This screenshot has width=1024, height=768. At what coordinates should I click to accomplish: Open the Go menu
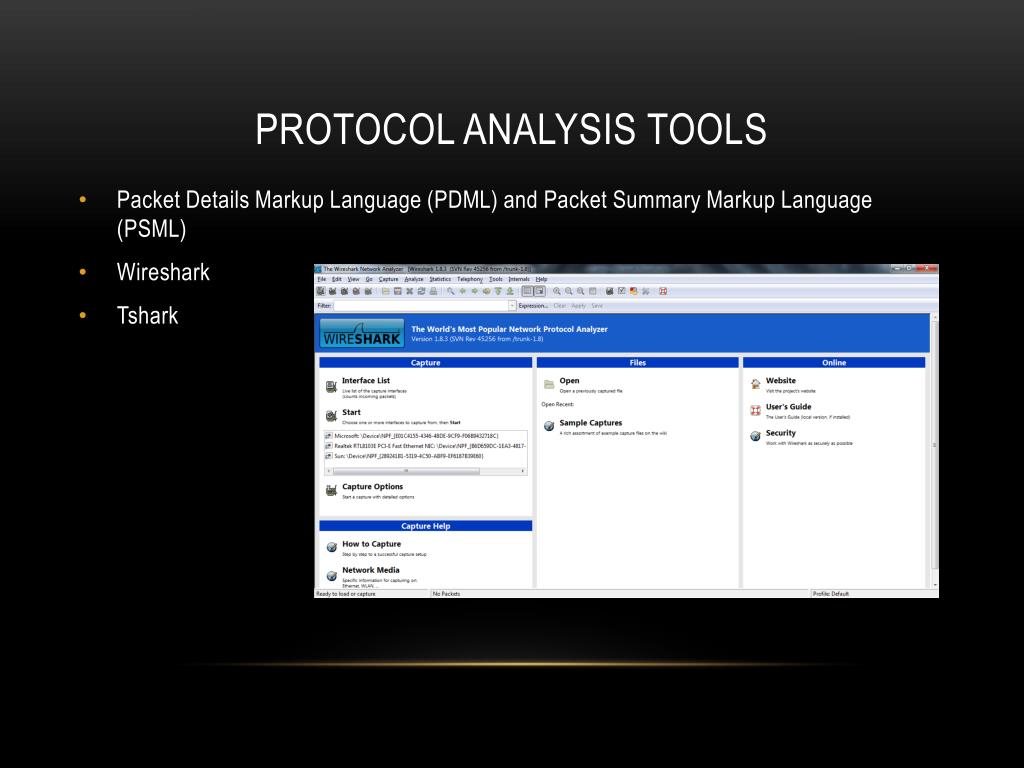(369, 279)
